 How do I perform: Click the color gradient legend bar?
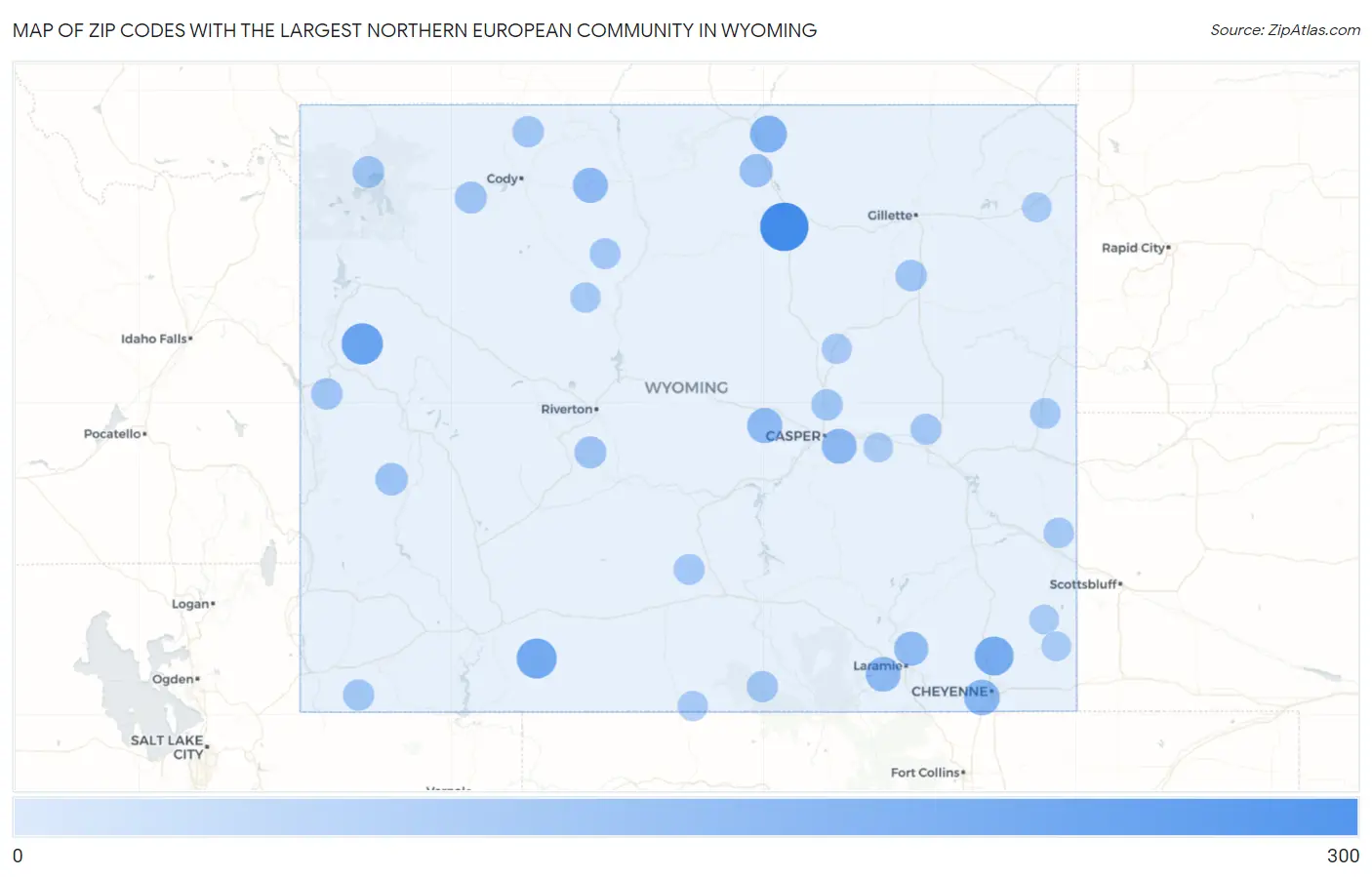pyautogui.click(x=685, y=817)
